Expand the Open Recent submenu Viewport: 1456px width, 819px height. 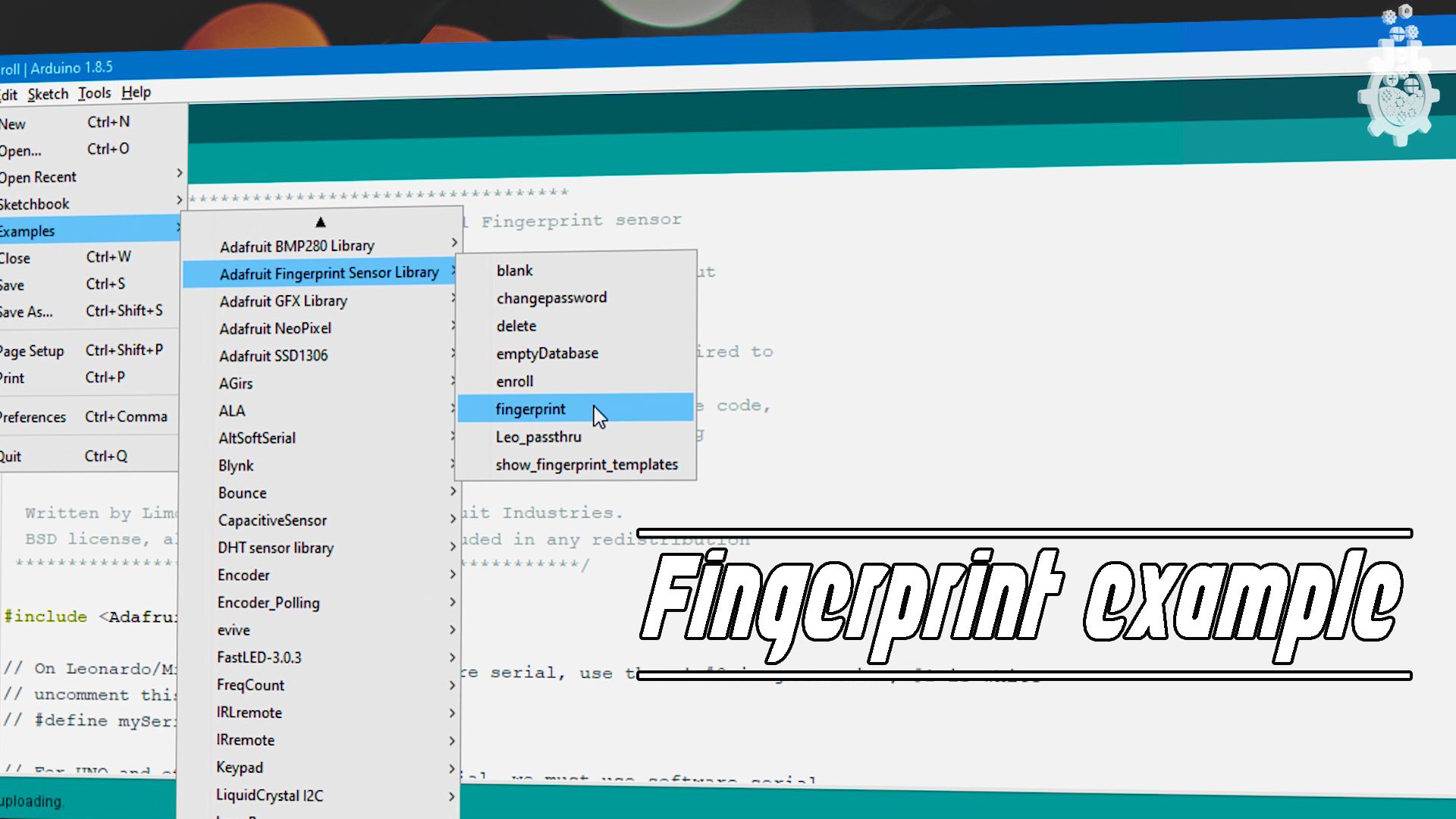coord(39,177)
